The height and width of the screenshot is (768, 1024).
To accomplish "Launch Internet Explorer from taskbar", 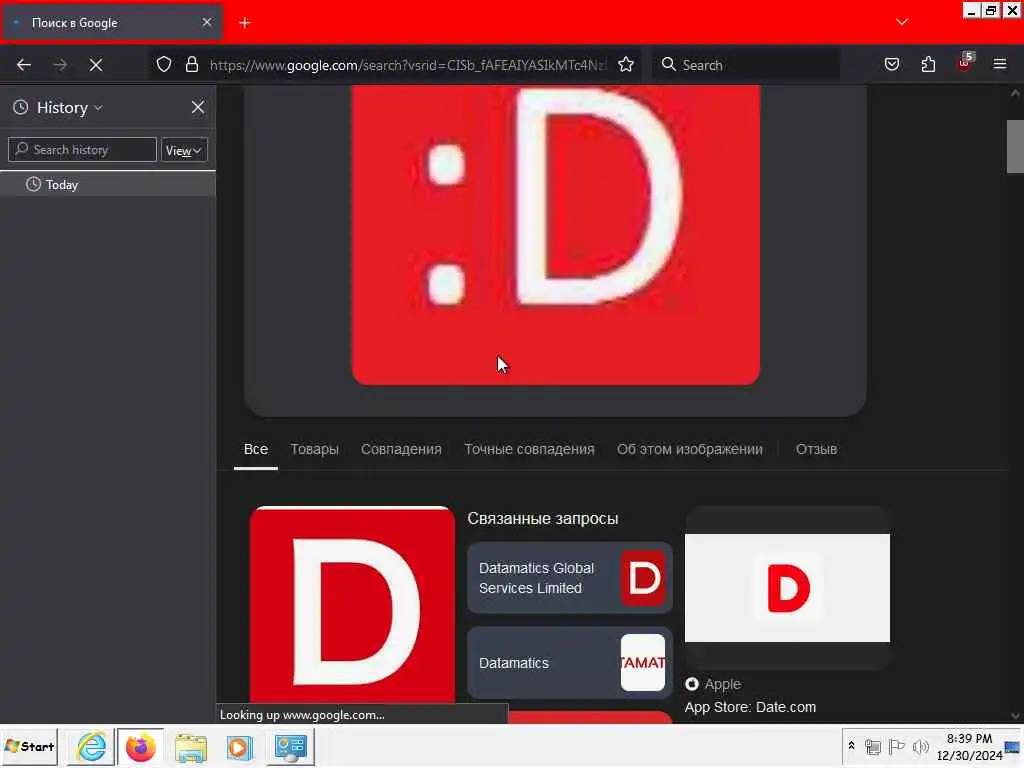I will (91, 746).
